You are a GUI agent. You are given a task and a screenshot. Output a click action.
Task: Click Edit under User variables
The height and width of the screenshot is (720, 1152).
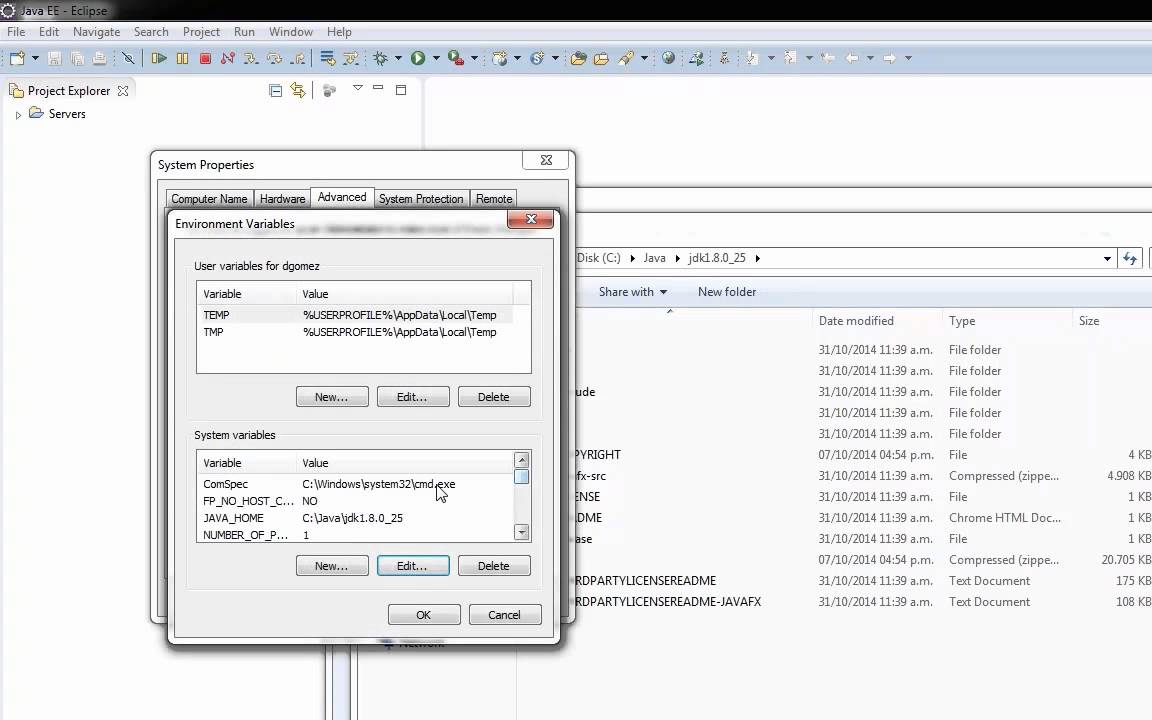(x=413, y=397)
